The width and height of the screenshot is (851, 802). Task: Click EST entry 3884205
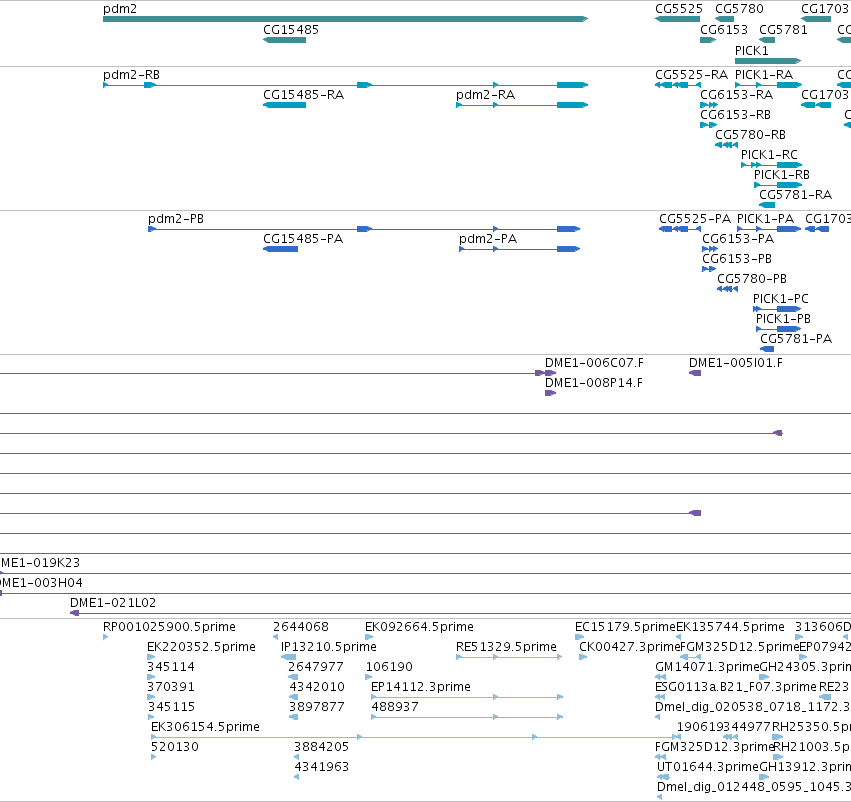pyautogui.click(x=296, y=757)
